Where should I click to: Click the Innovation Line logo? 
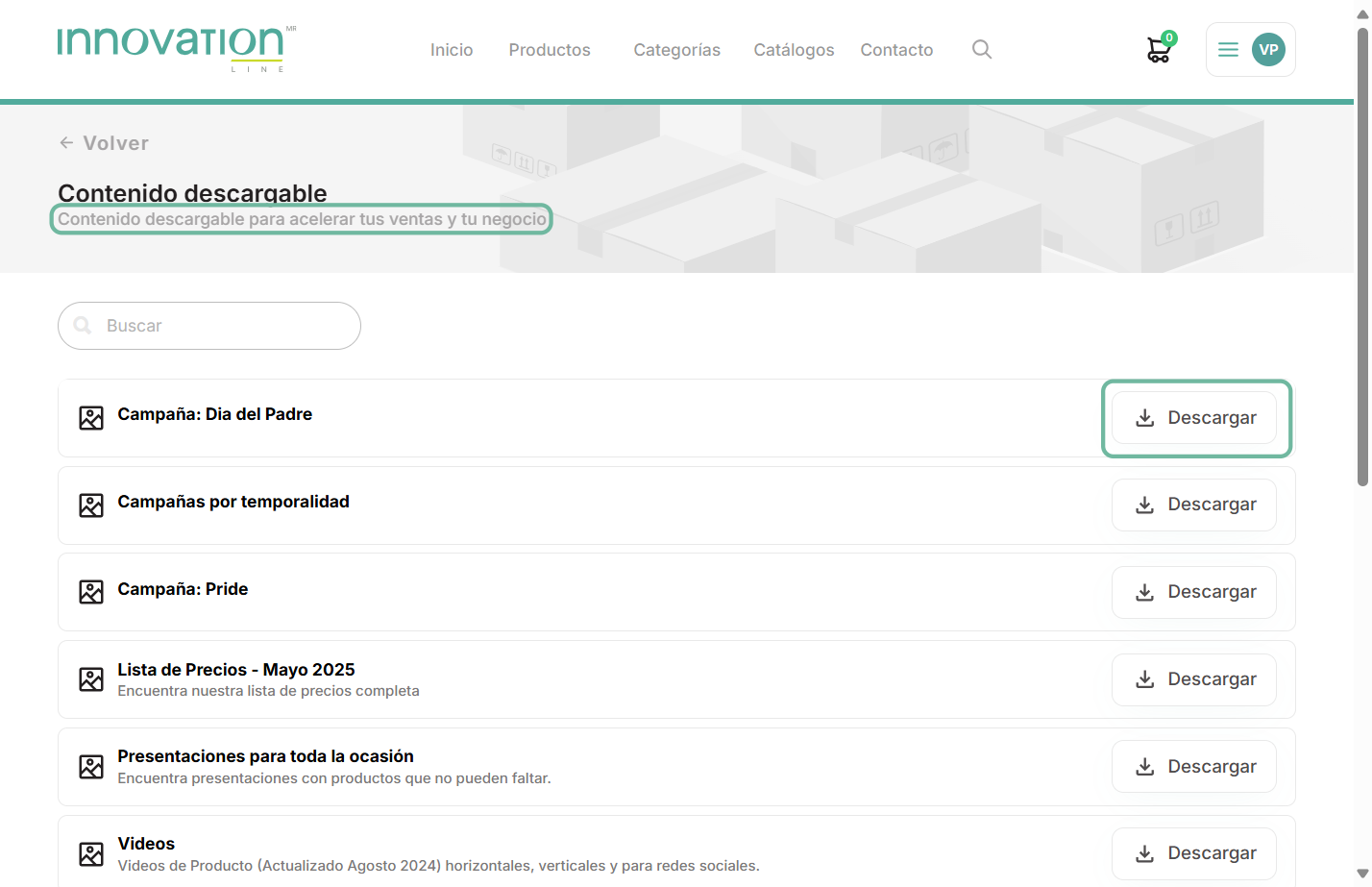[x=177, y=48]
